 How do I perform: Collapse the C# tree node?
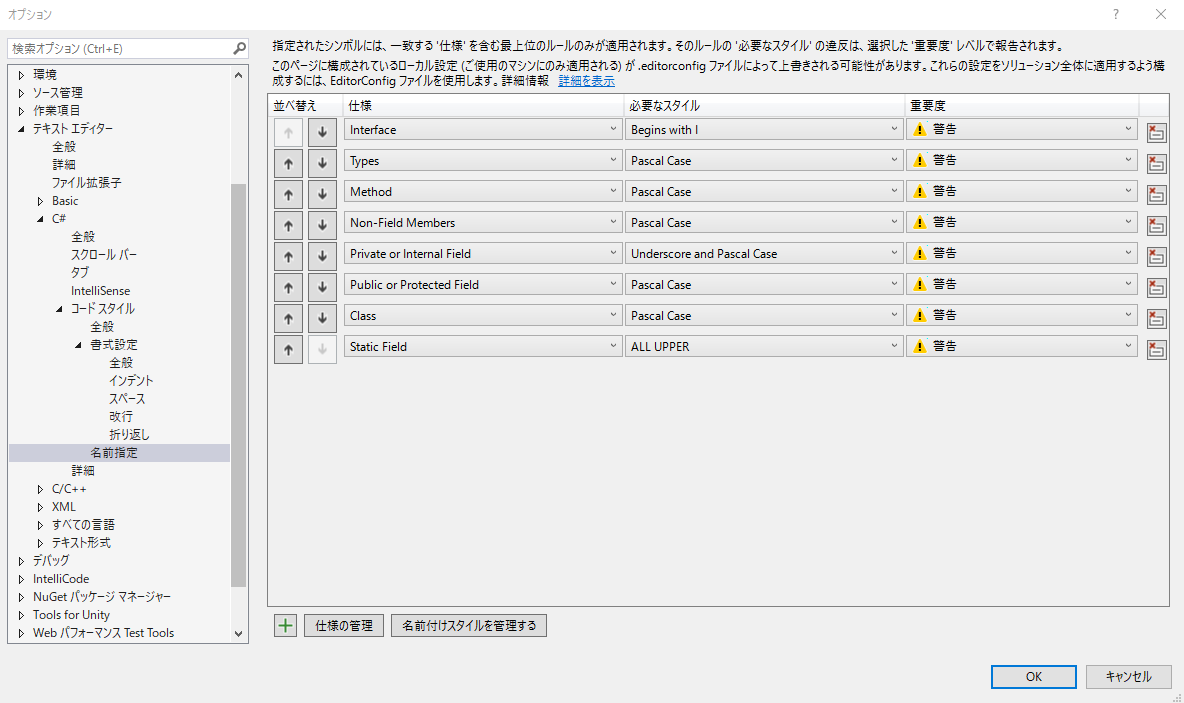click(40, 219)
